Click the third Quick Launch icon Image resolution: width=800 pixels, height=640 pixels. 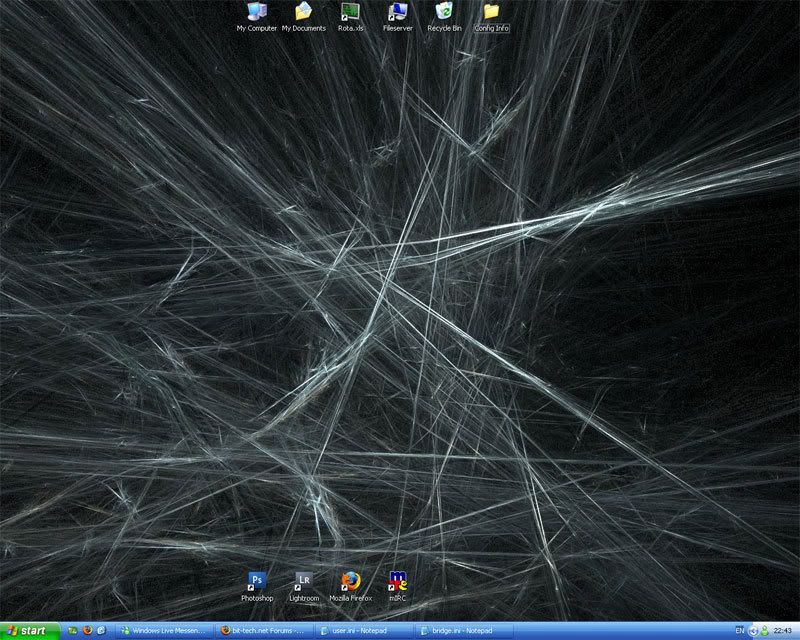(x=101, y=631)
